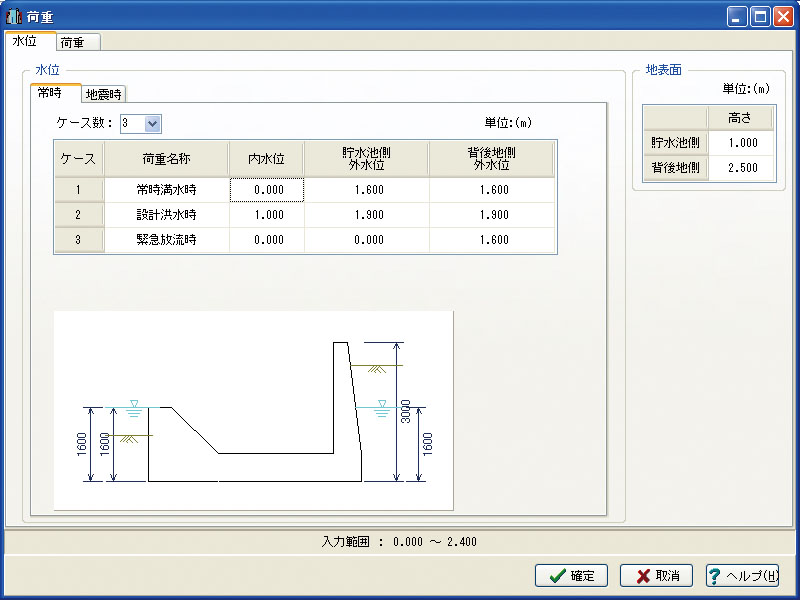Image resolution: width=800 pixels, height=600 pixels.
Task: Select row header for case 3
Action: tap(79, 240)
